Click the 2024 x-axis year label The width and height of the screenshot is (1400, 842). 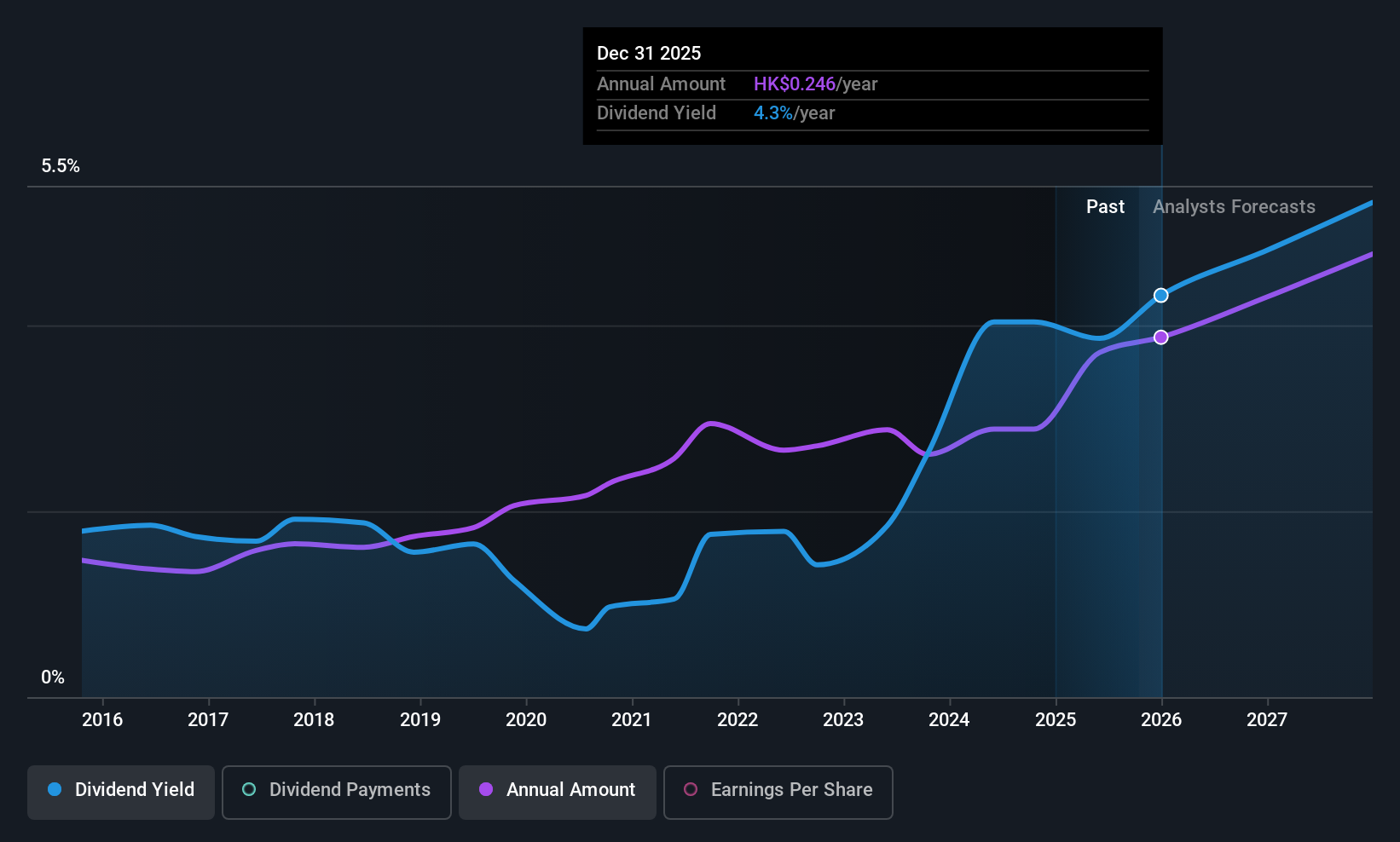tap(949, 720)
